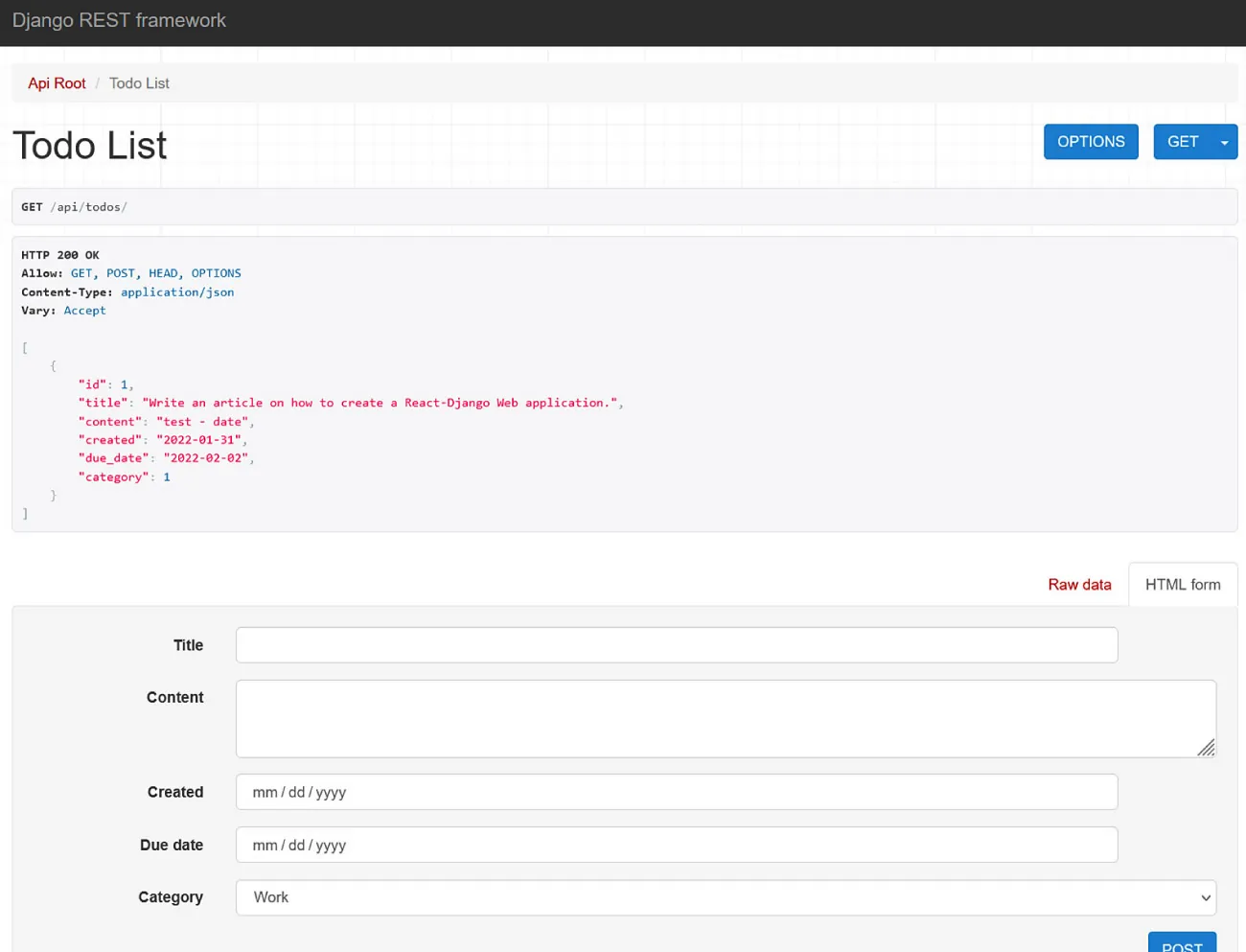Expand the Created date picker field
This screenshot has height=952, width=1246.
[x=677, y=792]
